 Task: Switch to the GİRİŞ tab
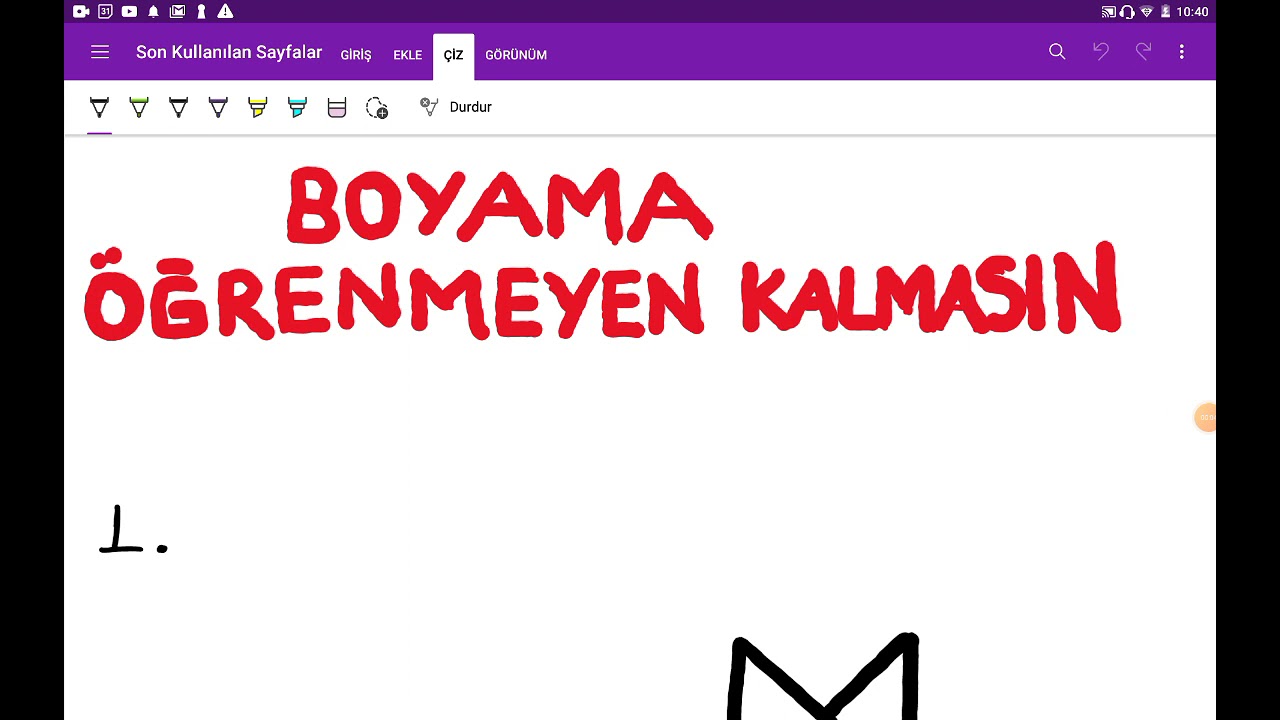point(356,55)
